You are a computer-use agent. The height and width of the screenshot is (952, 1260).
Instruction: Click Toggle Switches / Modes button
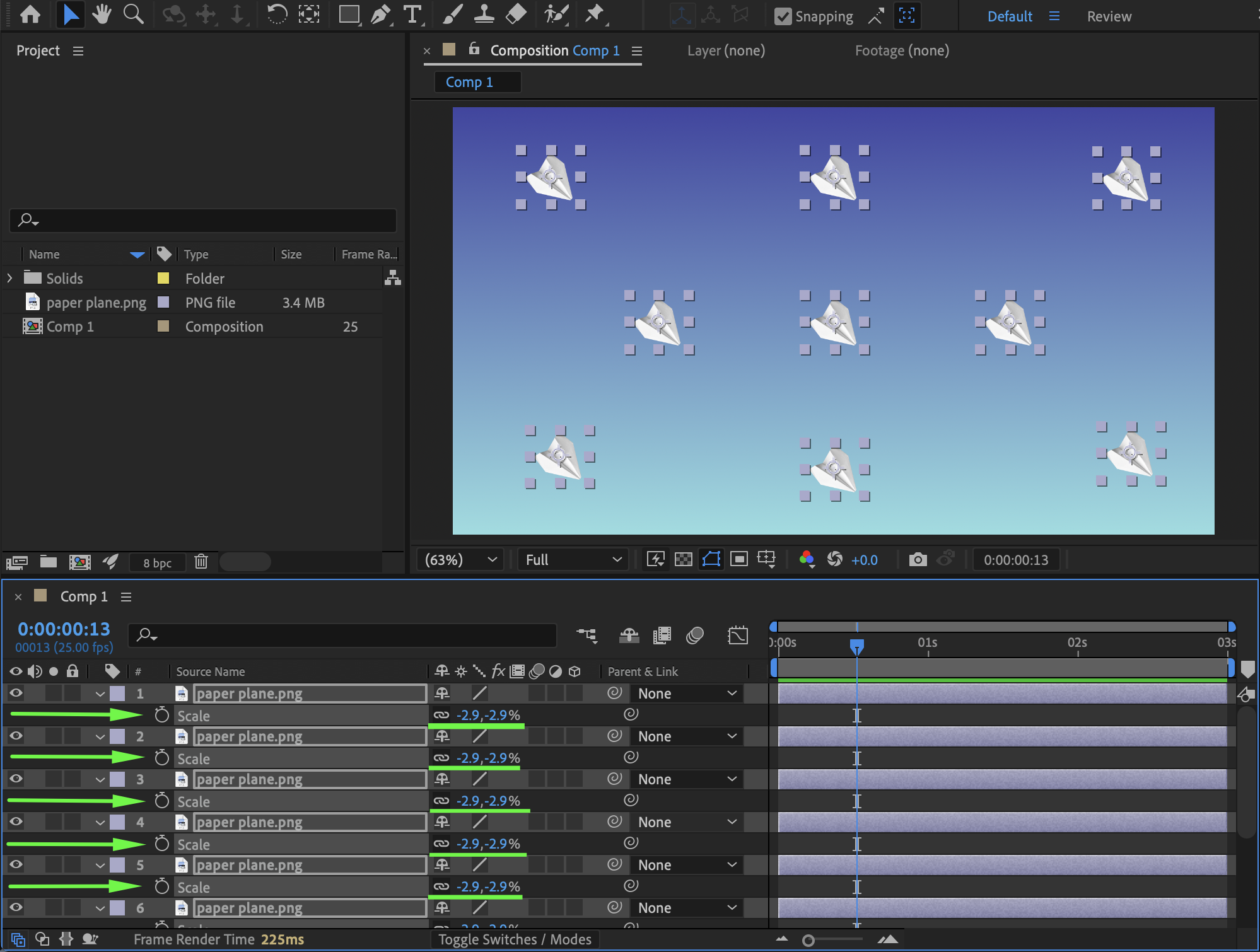[x=515, y=939]
